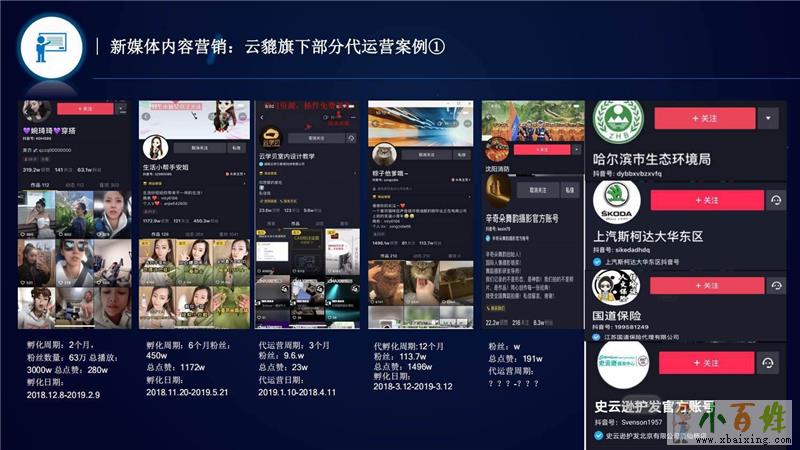Expand dropdown arrow next to Harbin follow button

[768, 118]
